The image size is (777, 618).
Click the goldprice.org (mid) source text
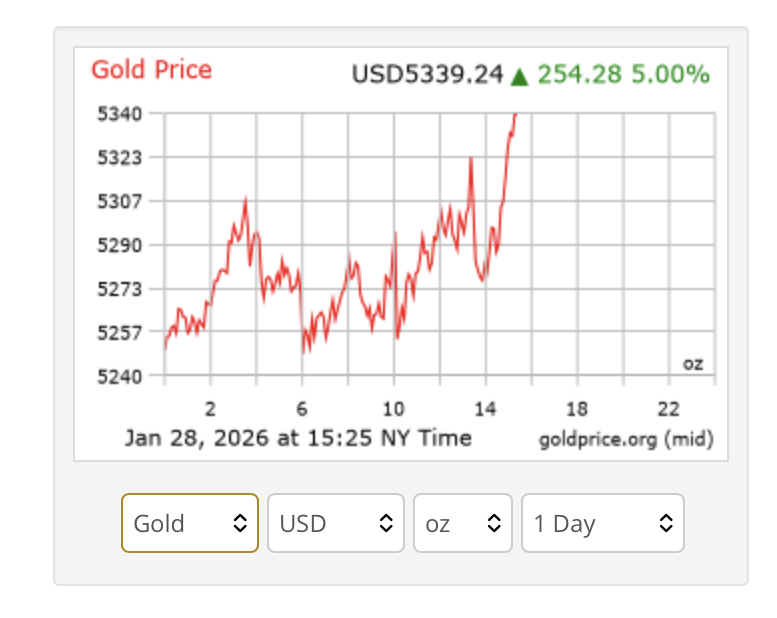pyautogui.click(x=626, y=439)
